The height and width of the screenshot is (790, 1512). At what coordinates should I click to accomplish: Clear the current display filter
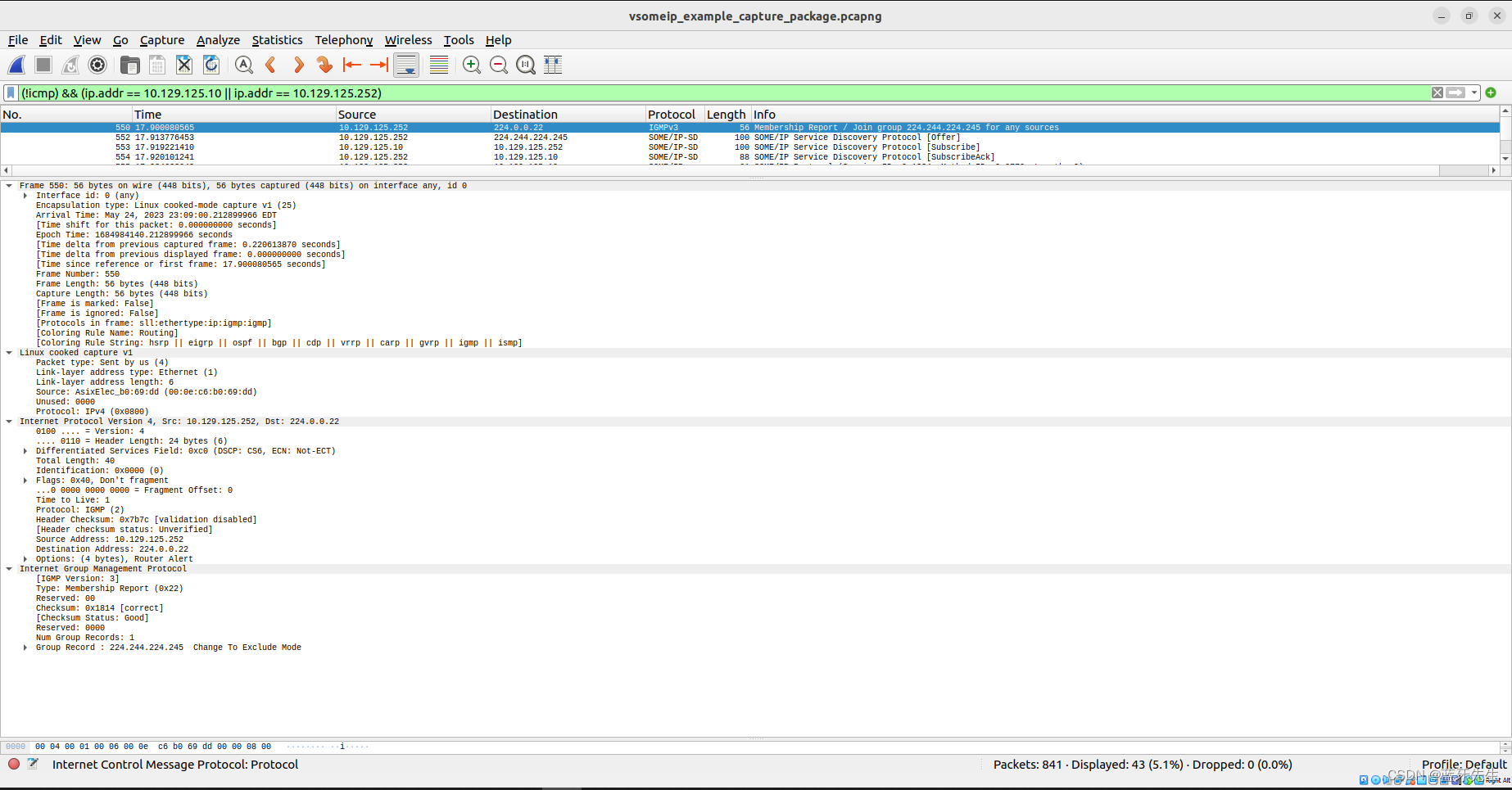[1437, 93]
